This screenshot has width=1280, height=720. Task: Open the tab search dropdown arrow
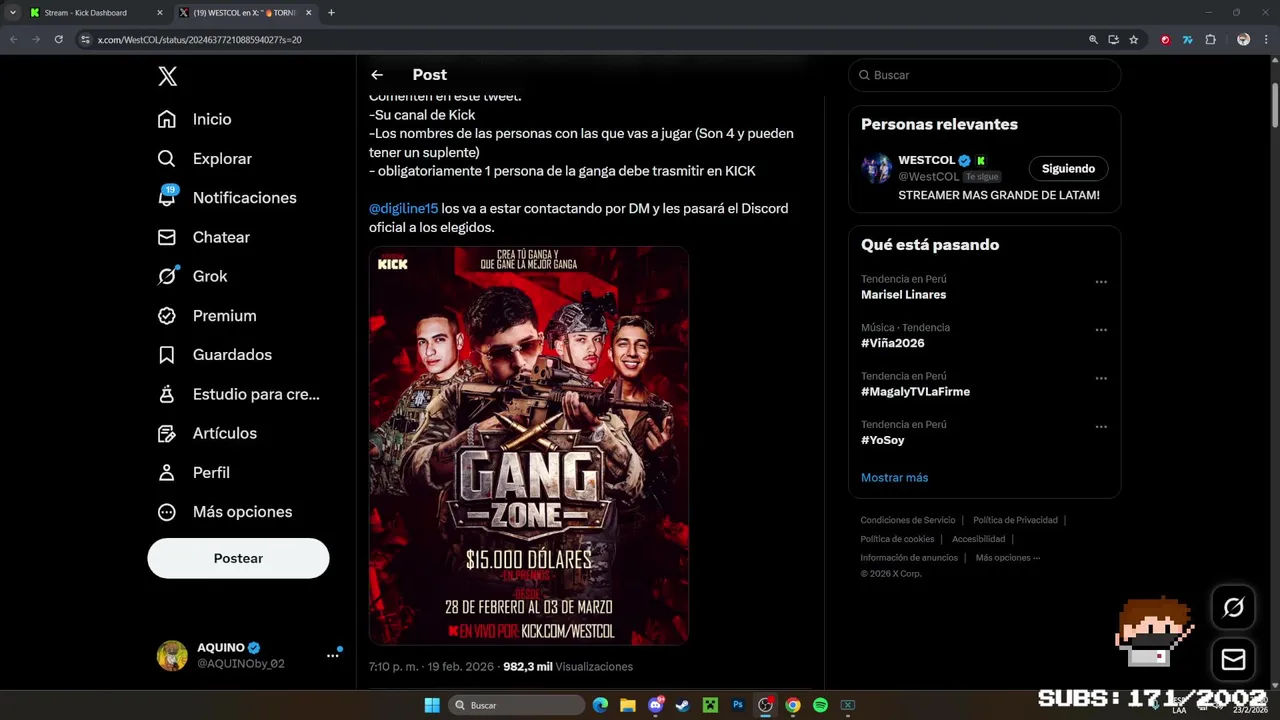coord(13,13)
